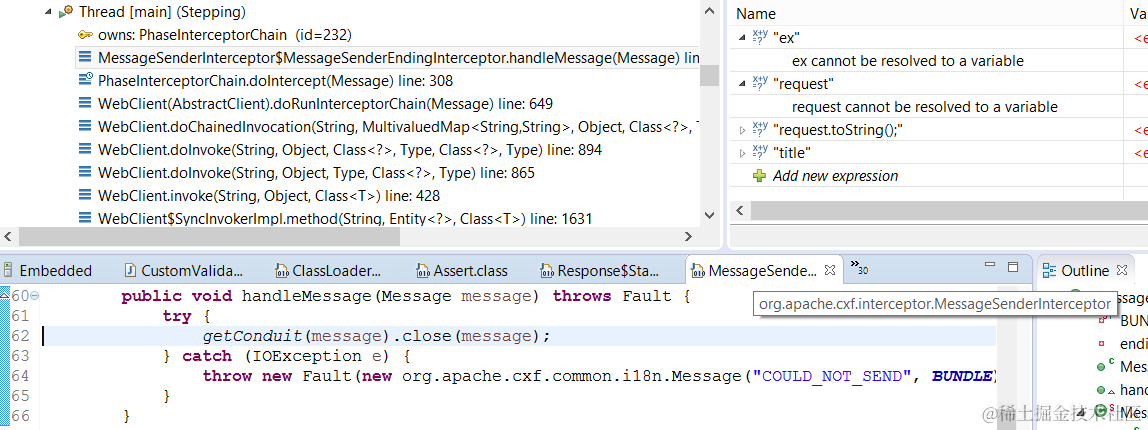
Task: Select the "request.toString();" expression row
Action: 926,130
